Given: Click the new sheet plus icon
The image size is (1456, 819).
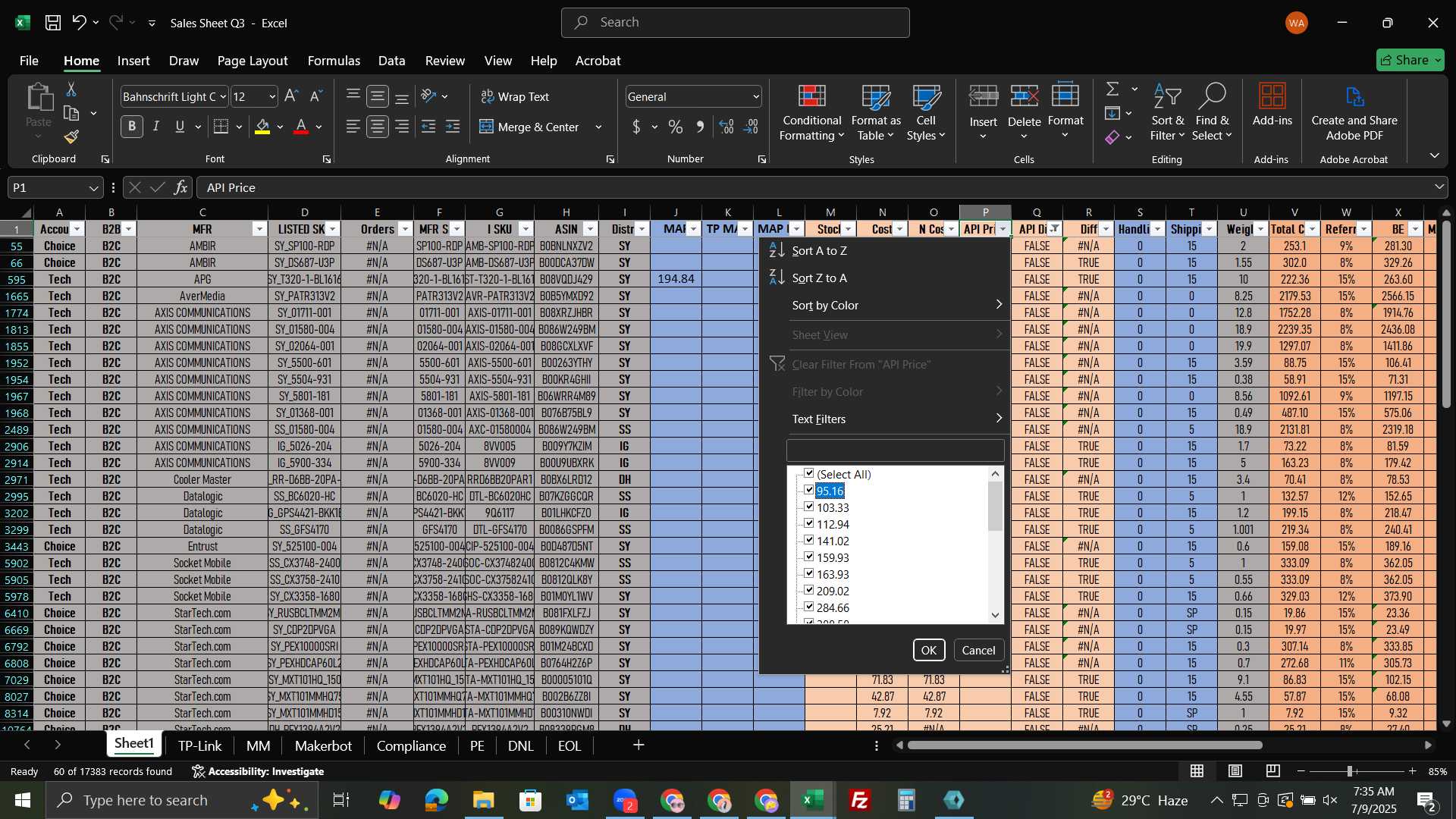Looking at the screenshot, I should [639, 745].
